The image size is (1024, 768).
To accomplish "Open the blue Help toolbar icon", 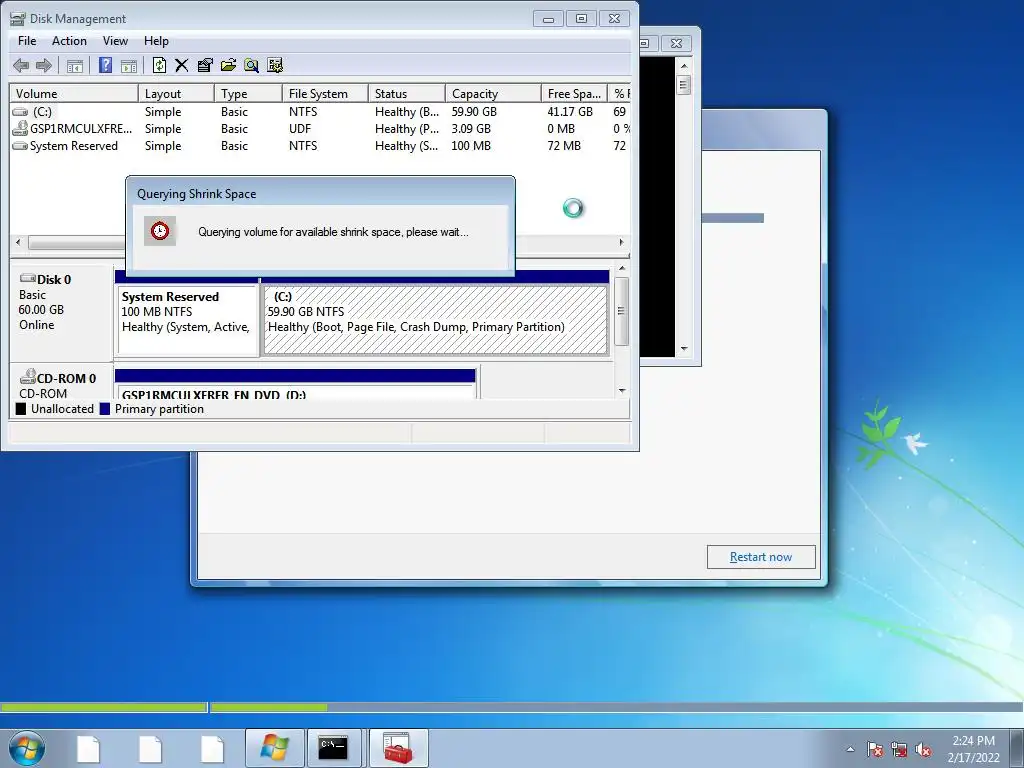I will [x=105, y=65].
